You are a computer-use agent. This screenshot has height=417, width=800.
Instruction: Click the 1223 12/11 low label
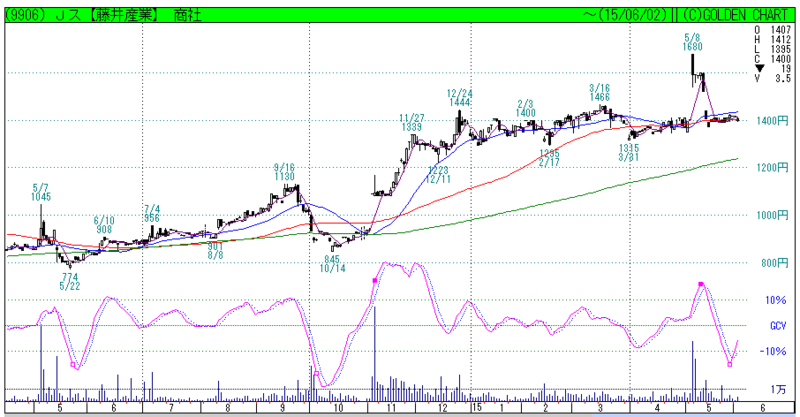438,175
